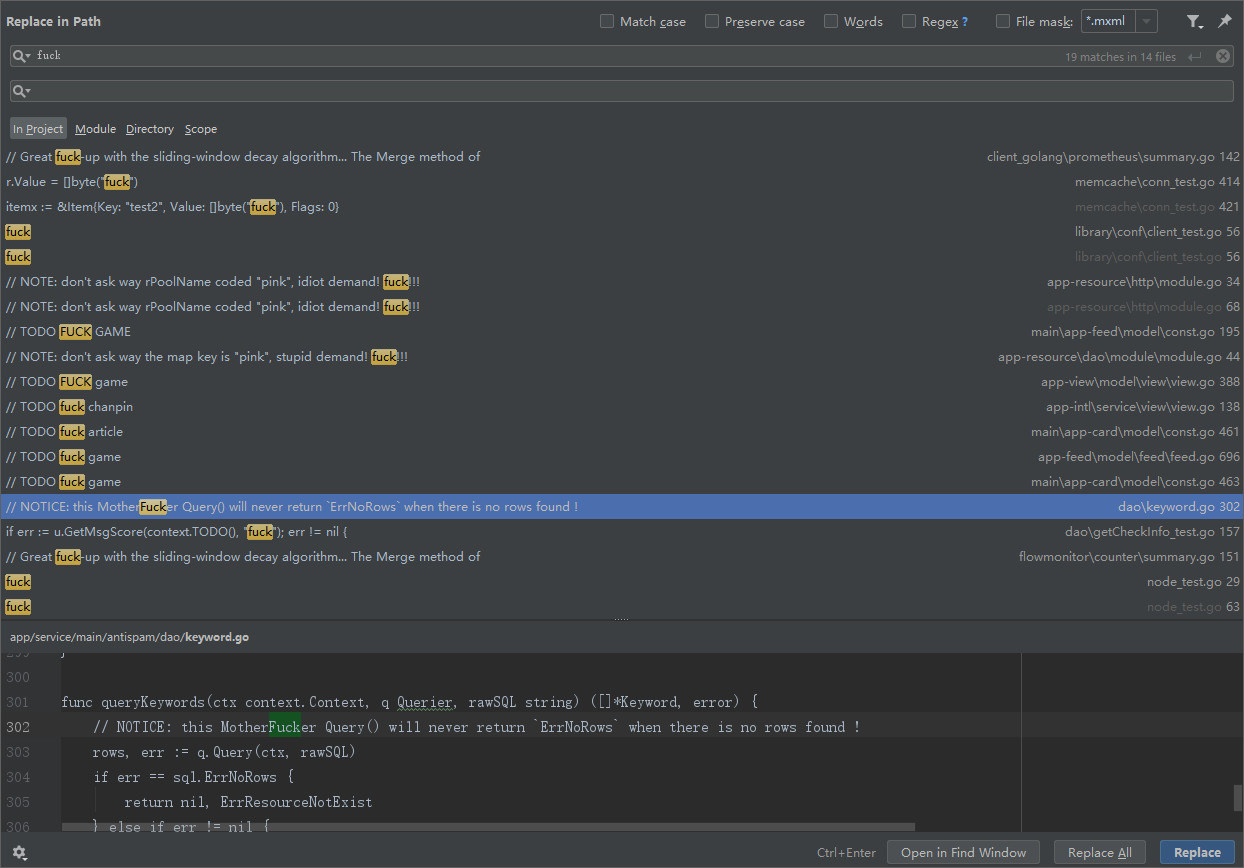Select the TODO chanpin result in app-intl view.go
This screenshot has width=1244, height=868.
(622, 407)
